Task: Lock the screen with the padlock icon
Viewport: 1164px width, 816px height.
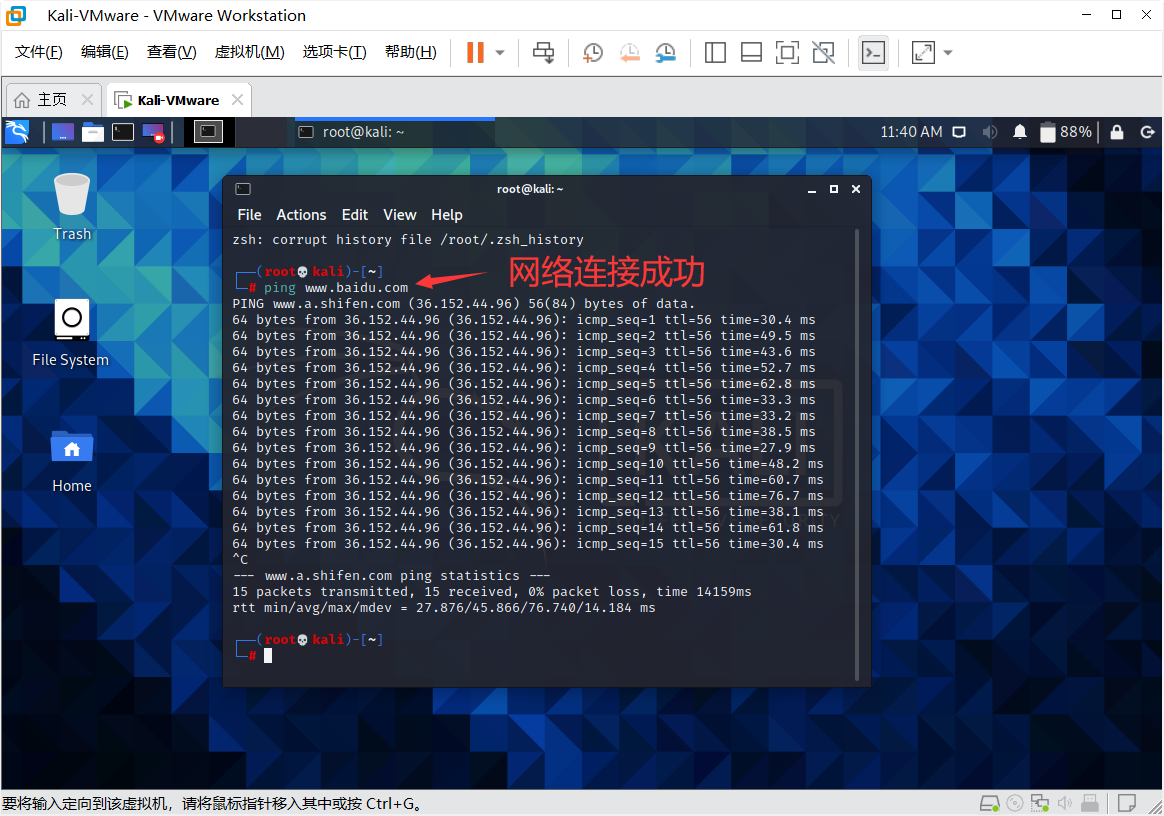Action: tap(1116, 132)
